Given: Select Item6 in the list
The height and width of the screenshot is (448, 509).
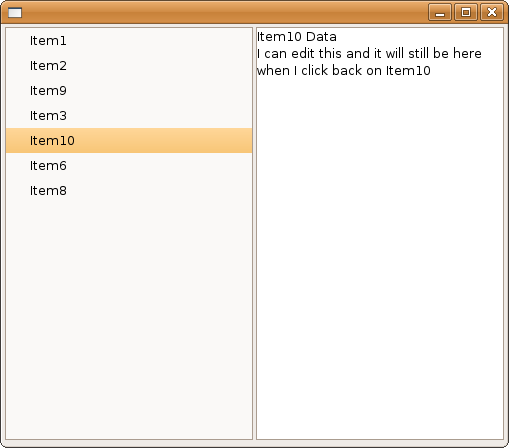Looking at the screenshot, I should click(x=129, y=166).
